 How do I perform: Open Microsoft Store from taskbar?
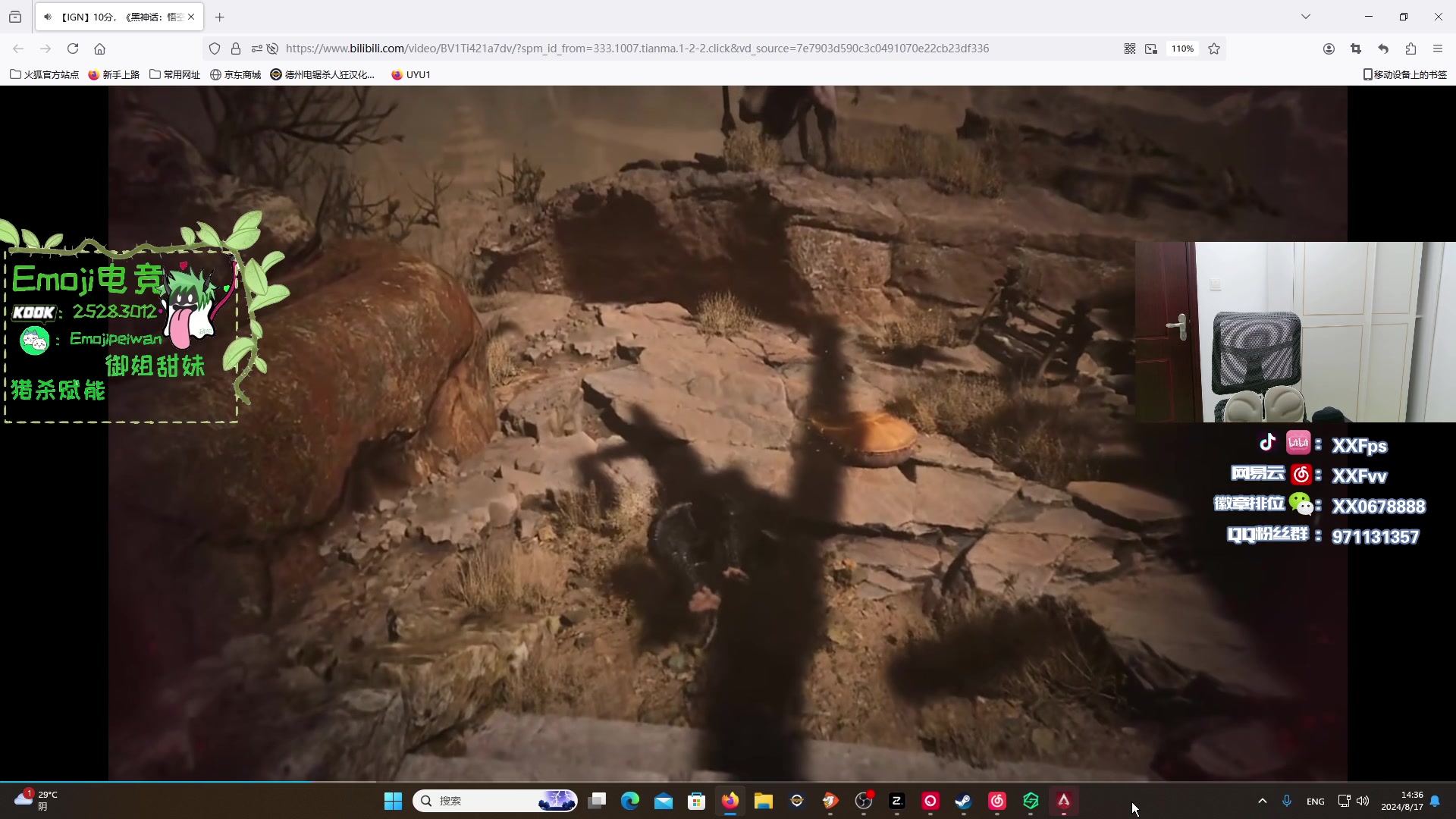click(697, 801)
